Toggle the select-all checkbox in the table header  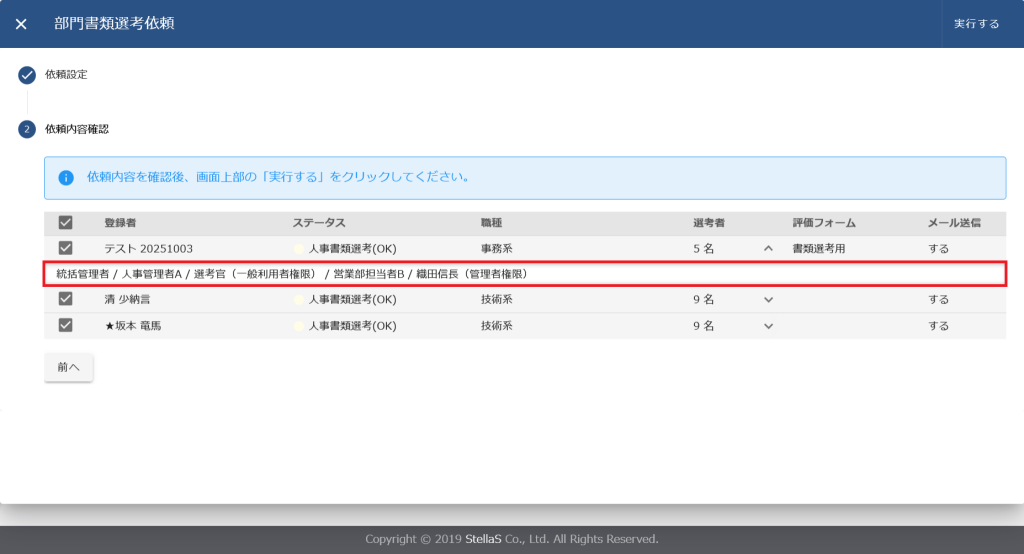(66, 223)
